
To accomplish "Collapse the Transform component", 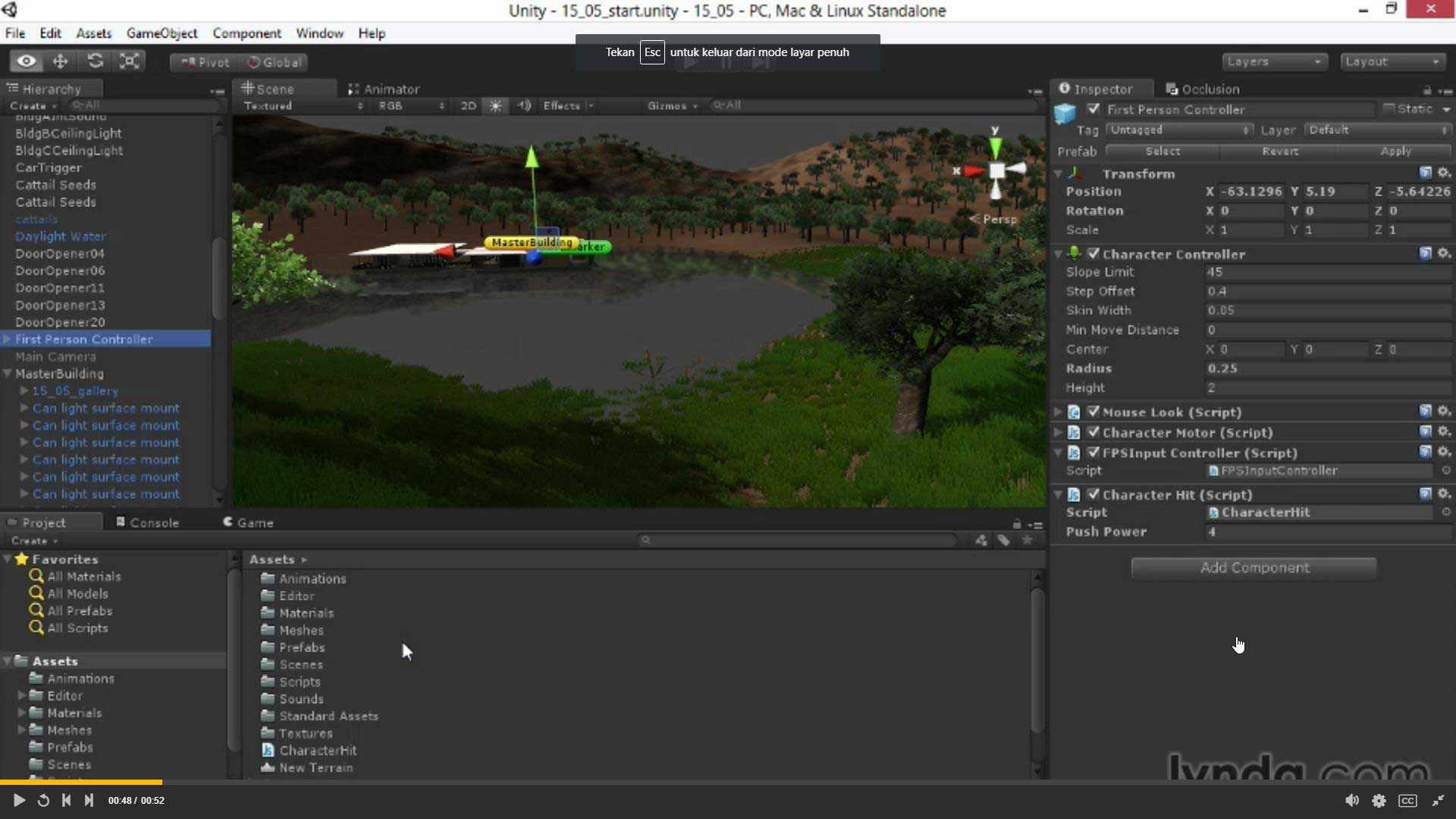I will click(1058, 174).
